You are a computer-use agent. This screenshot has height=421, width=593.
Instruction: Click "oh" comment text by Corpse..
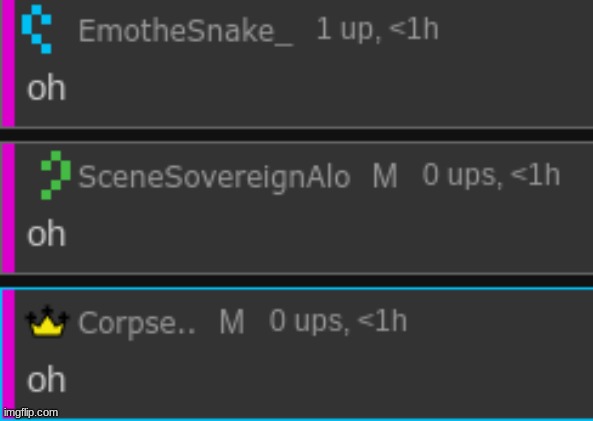[x=47, y=380]
